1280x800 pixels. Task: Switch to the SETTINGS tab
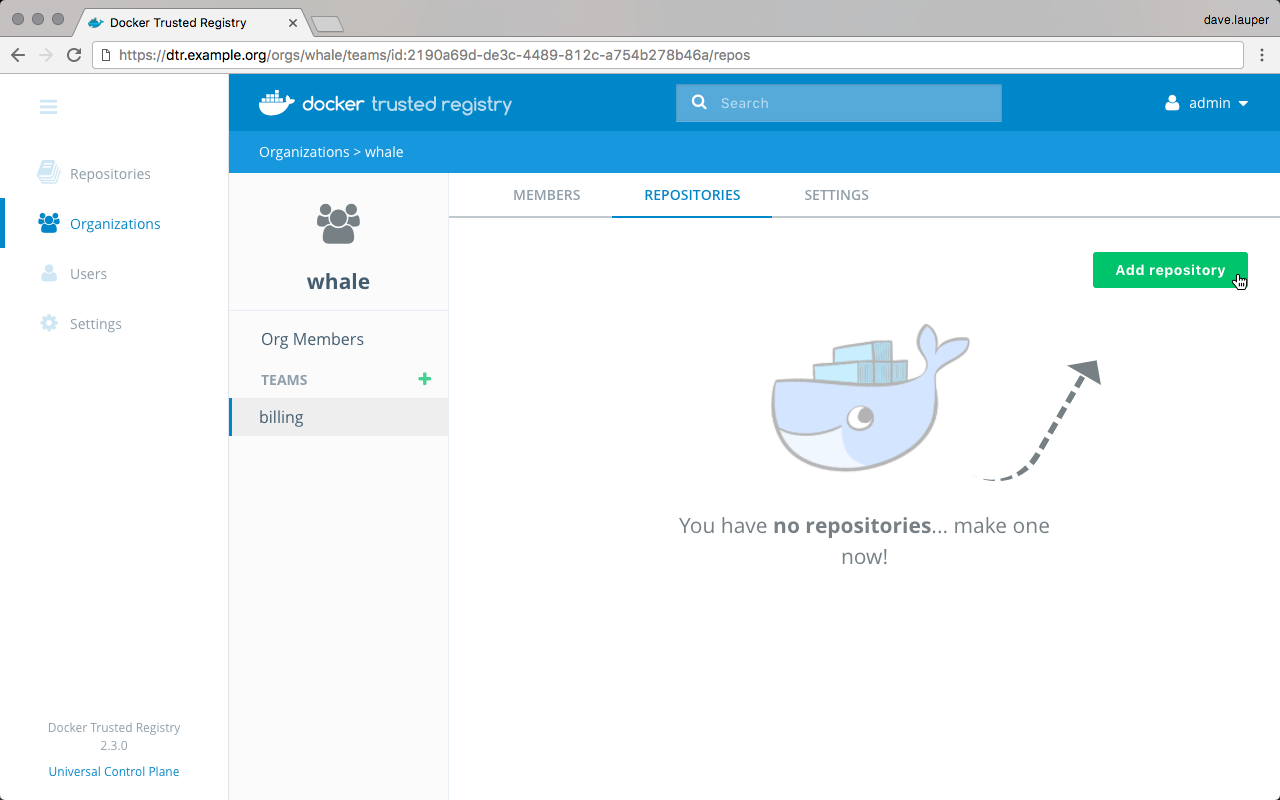836,195
